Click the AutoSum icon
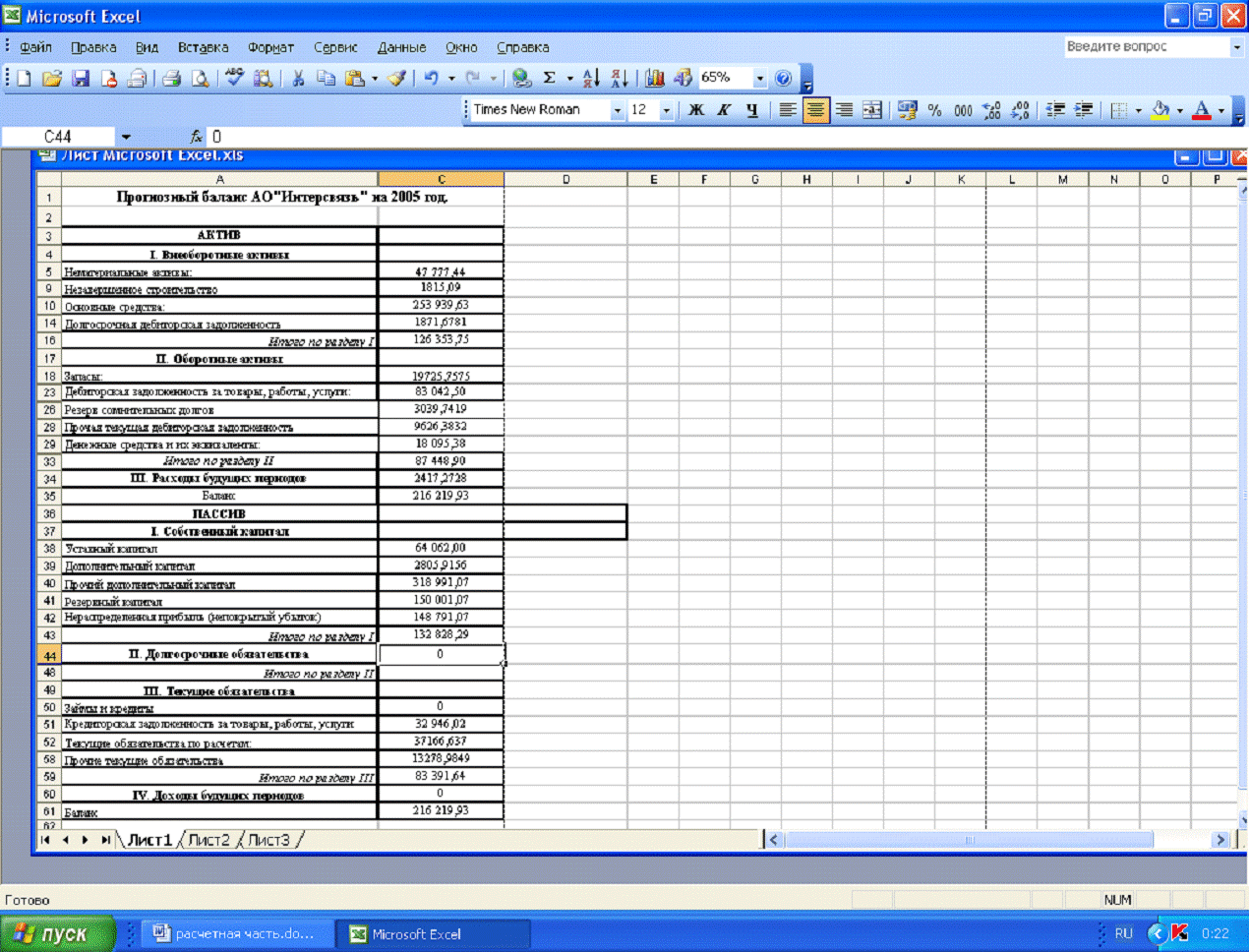Viewport: 1249px width, 952px height. tap(548, 78)
